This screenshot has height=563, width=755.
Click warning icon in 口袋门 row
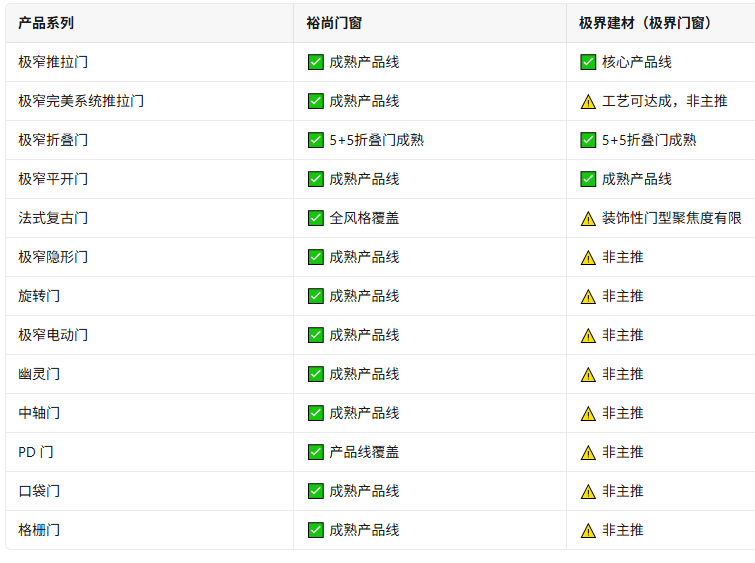tap(588, 492)
